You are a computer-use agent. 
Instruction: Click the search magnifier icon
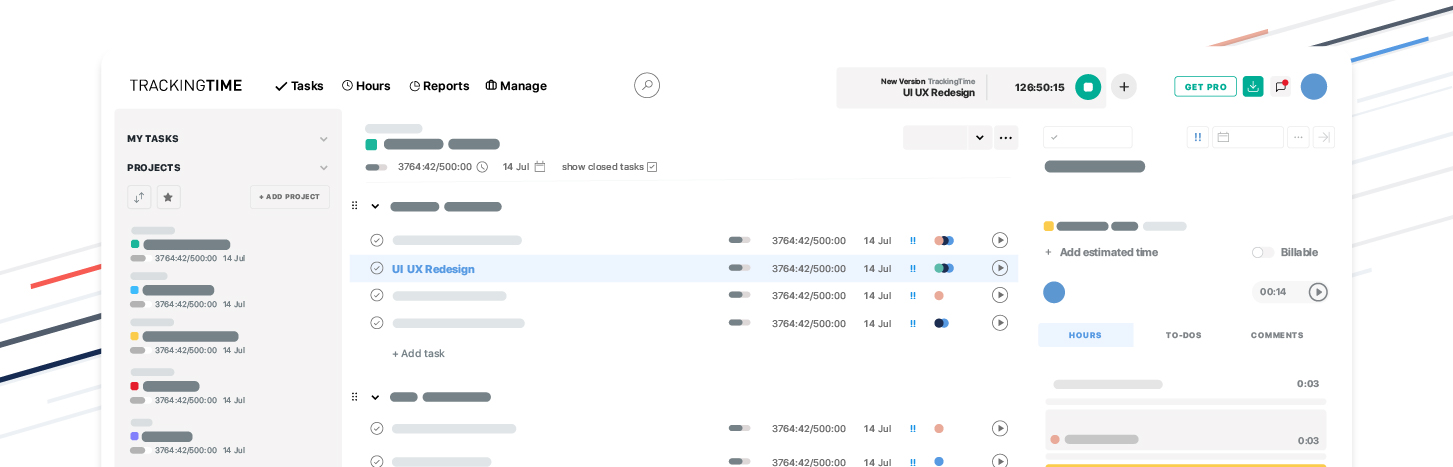[x=647, y=85]
